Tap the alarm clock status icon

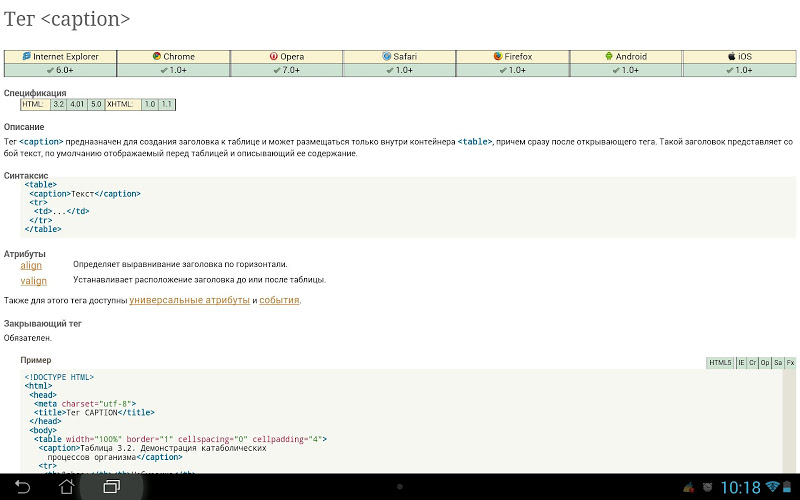click(708, 488)
